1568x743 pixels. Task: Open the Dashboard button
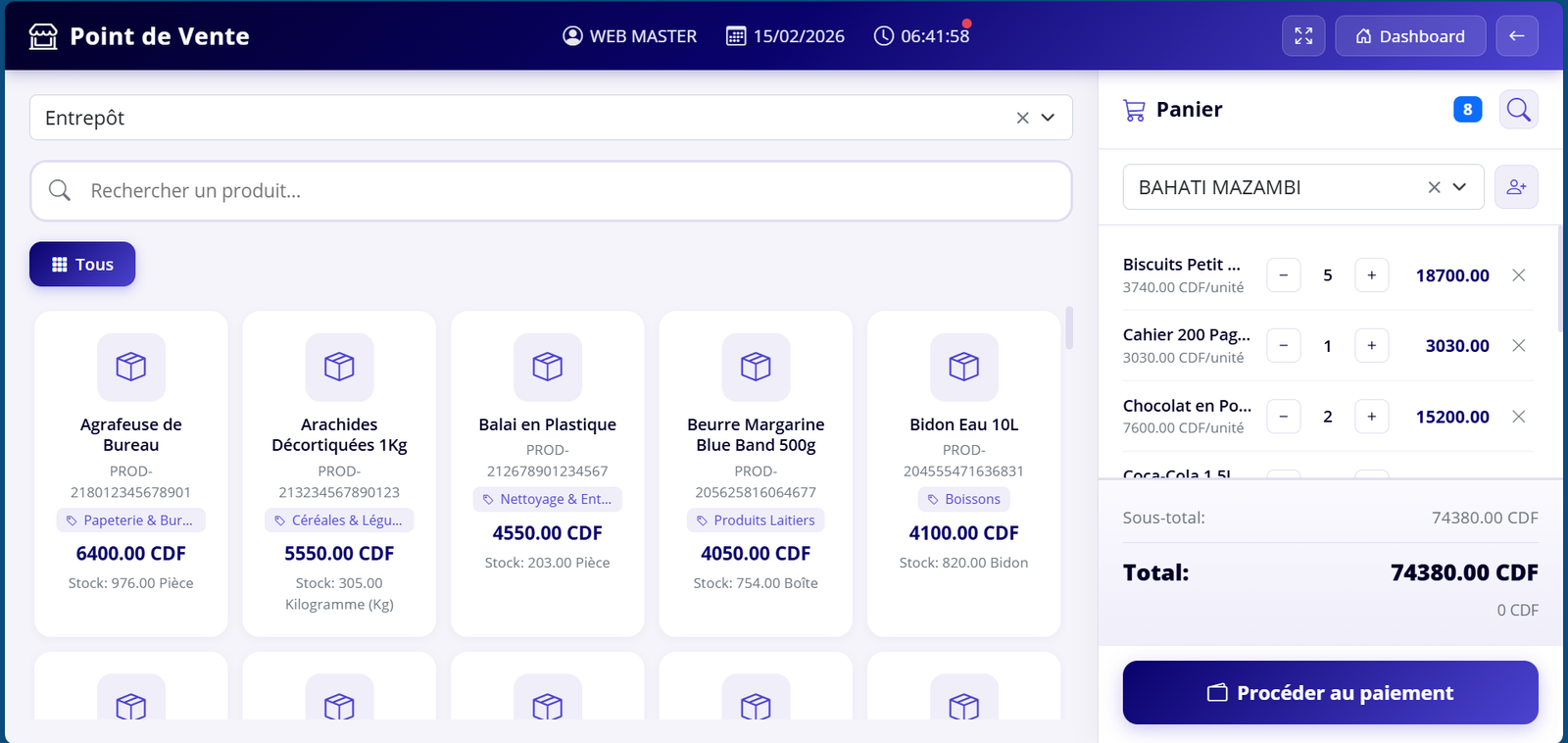(x=1409, y=36)
